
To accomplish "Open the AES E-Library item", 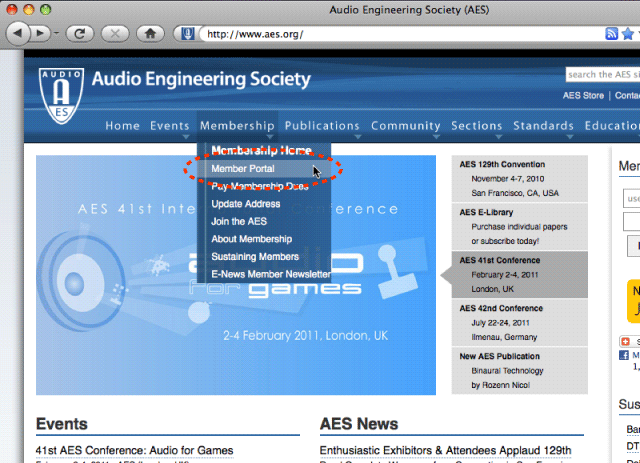I will point(519,227).
